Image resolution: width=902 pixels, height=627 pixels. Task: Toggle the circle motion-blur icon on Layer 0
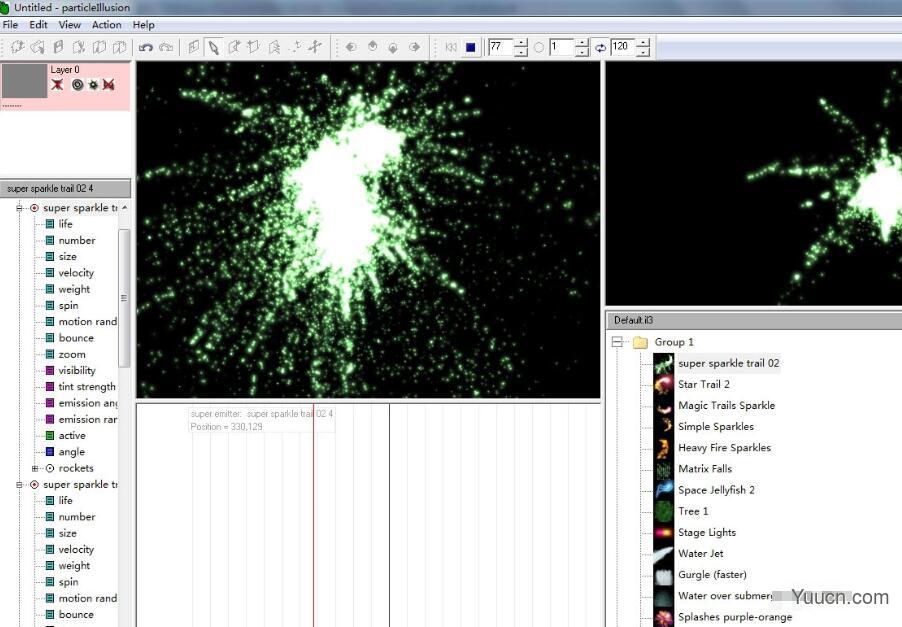pyautogui.click(x=77, y=84)
